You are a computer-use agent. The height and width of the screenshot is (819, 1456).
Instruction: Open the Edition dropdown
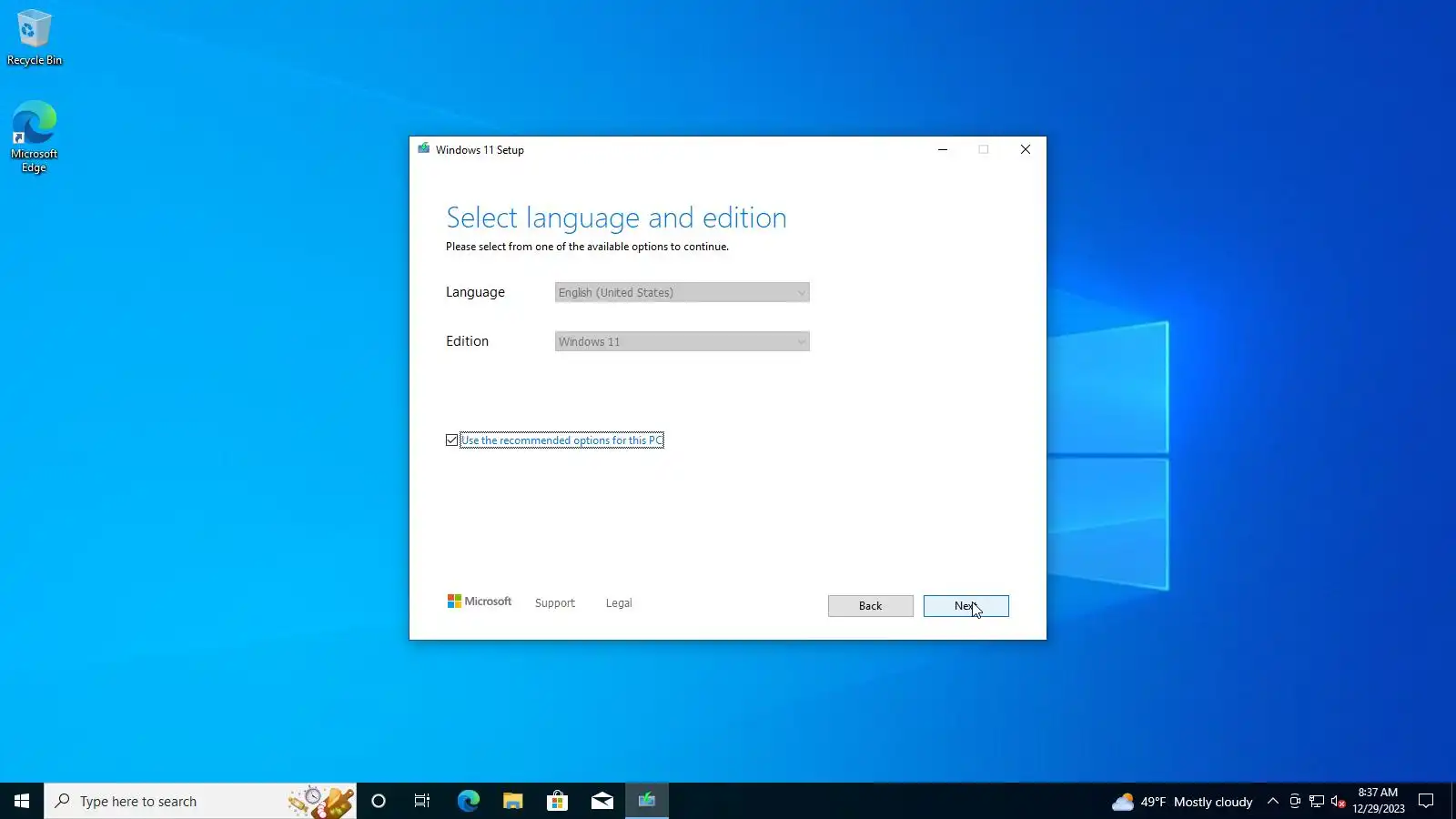click(682, 341)
